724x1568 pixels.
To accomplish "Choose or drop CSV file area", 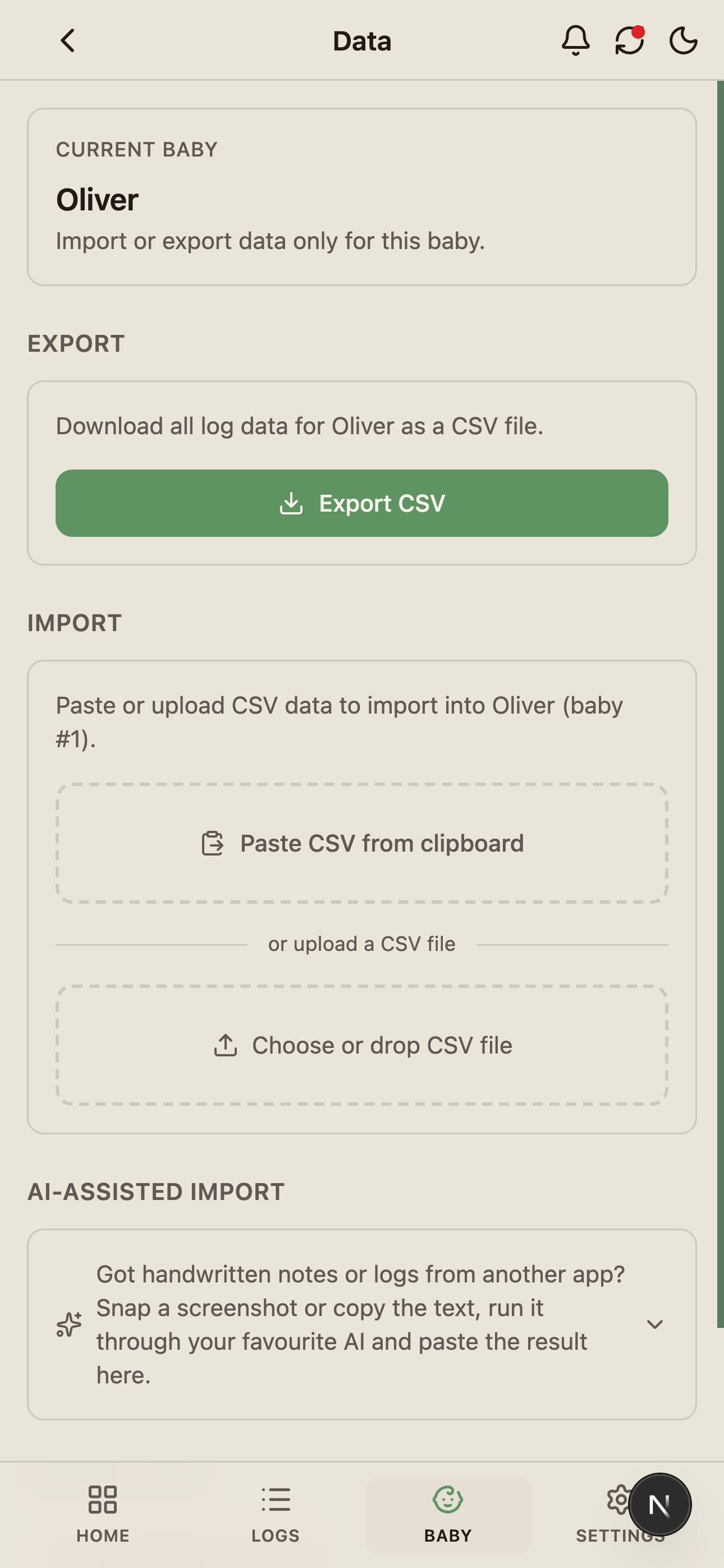I will pyautogui.click(x=361, y=1045).
